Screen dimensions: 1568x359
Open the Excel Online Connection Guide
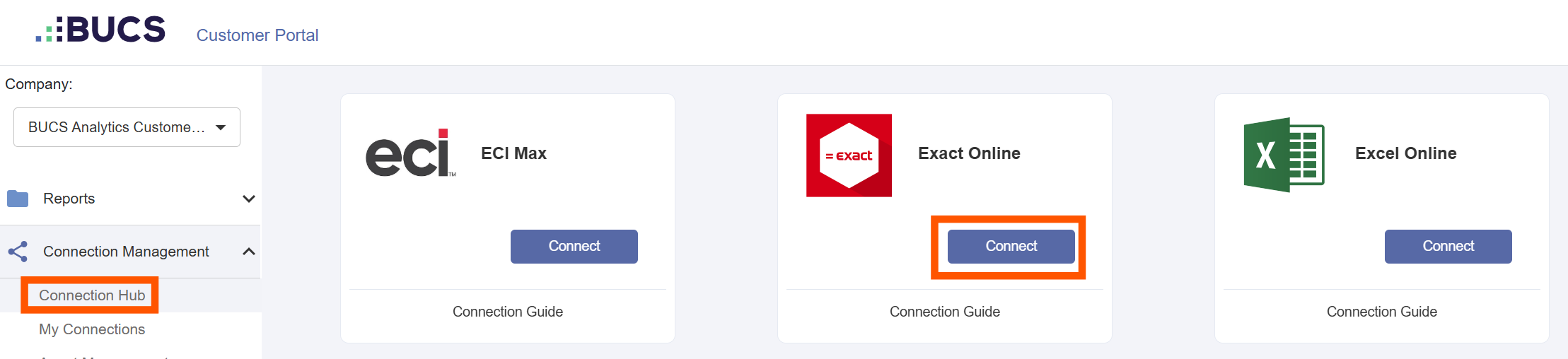click(x=1382, y=312)
